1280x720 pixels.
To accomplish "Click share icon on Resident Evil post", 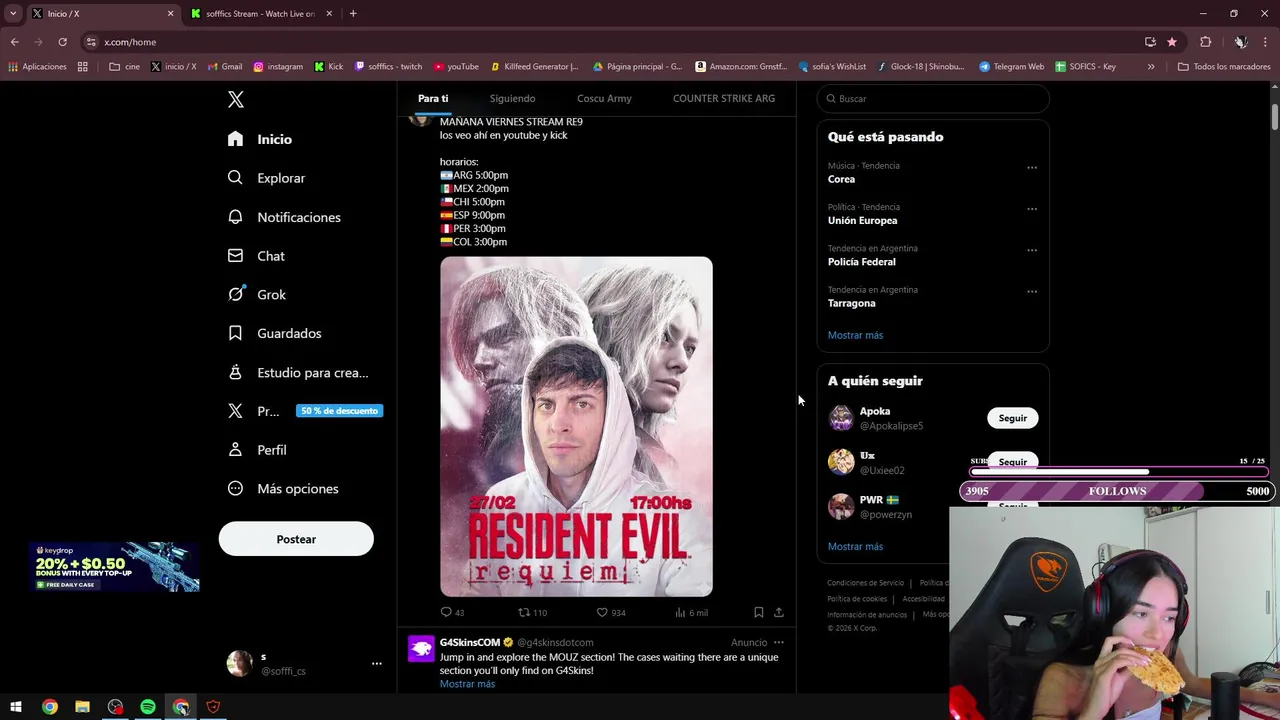I will point(778,612).
